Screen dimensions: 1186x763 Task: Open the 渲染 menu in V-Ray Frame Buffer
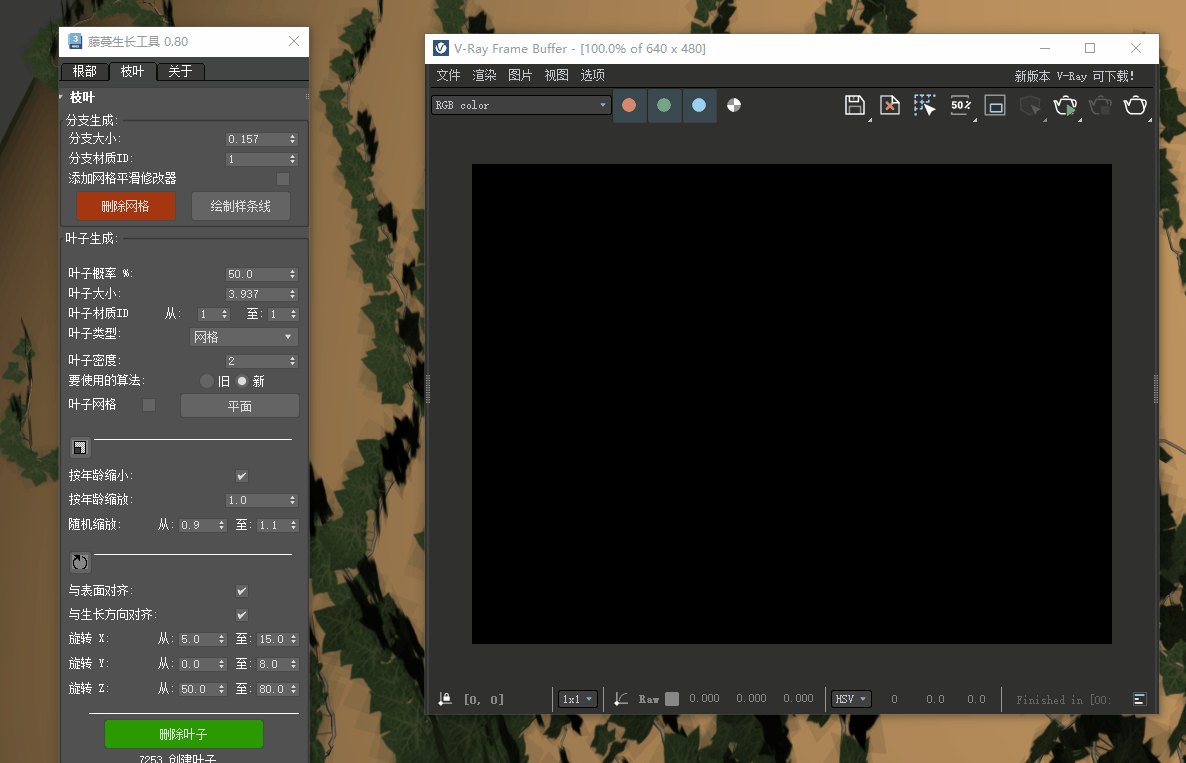pos(484,76)
